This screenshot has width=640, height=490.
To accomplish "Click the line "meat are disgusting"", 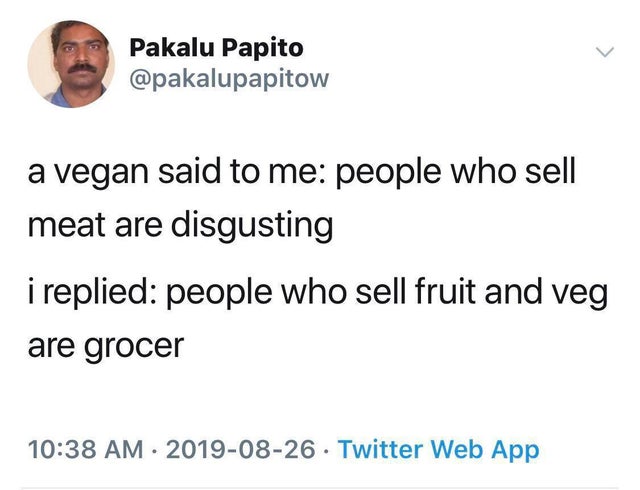I will point(180,223).
